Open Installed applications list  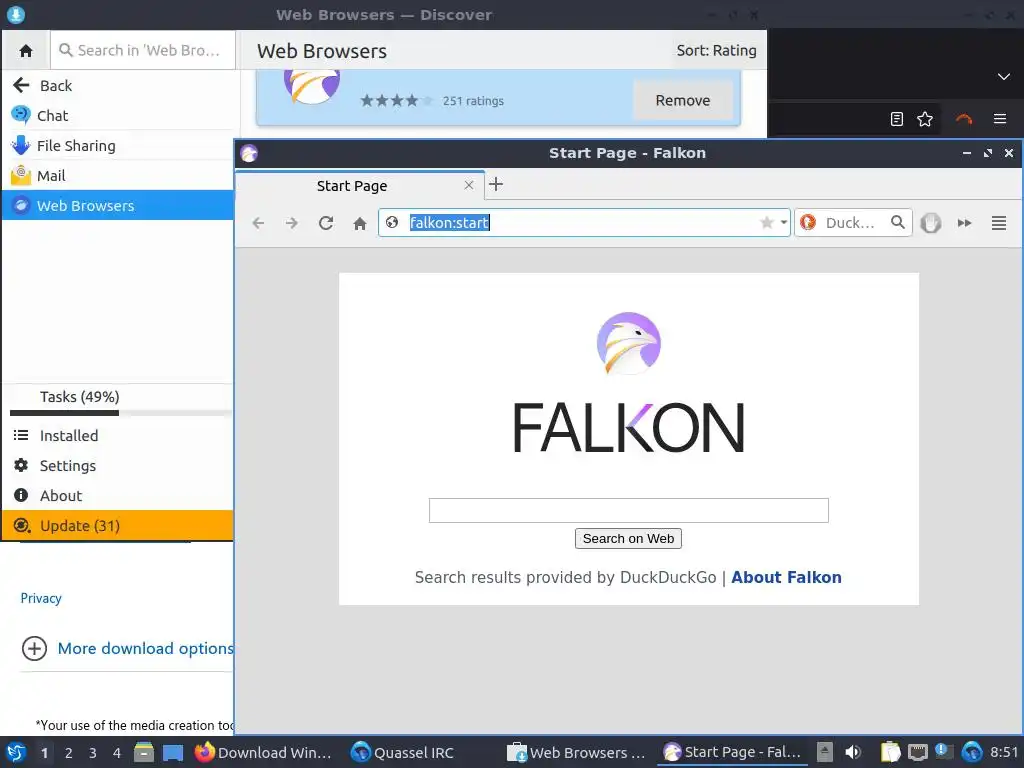point(118,436)
